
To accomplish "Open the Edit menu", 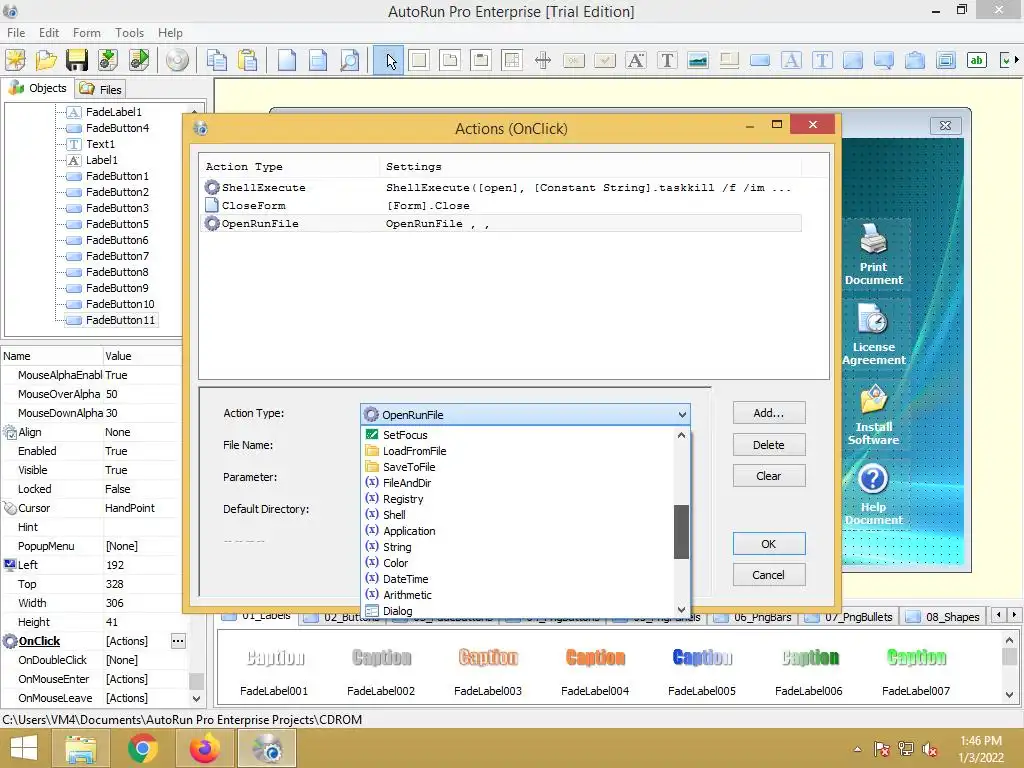I will 48,33.
